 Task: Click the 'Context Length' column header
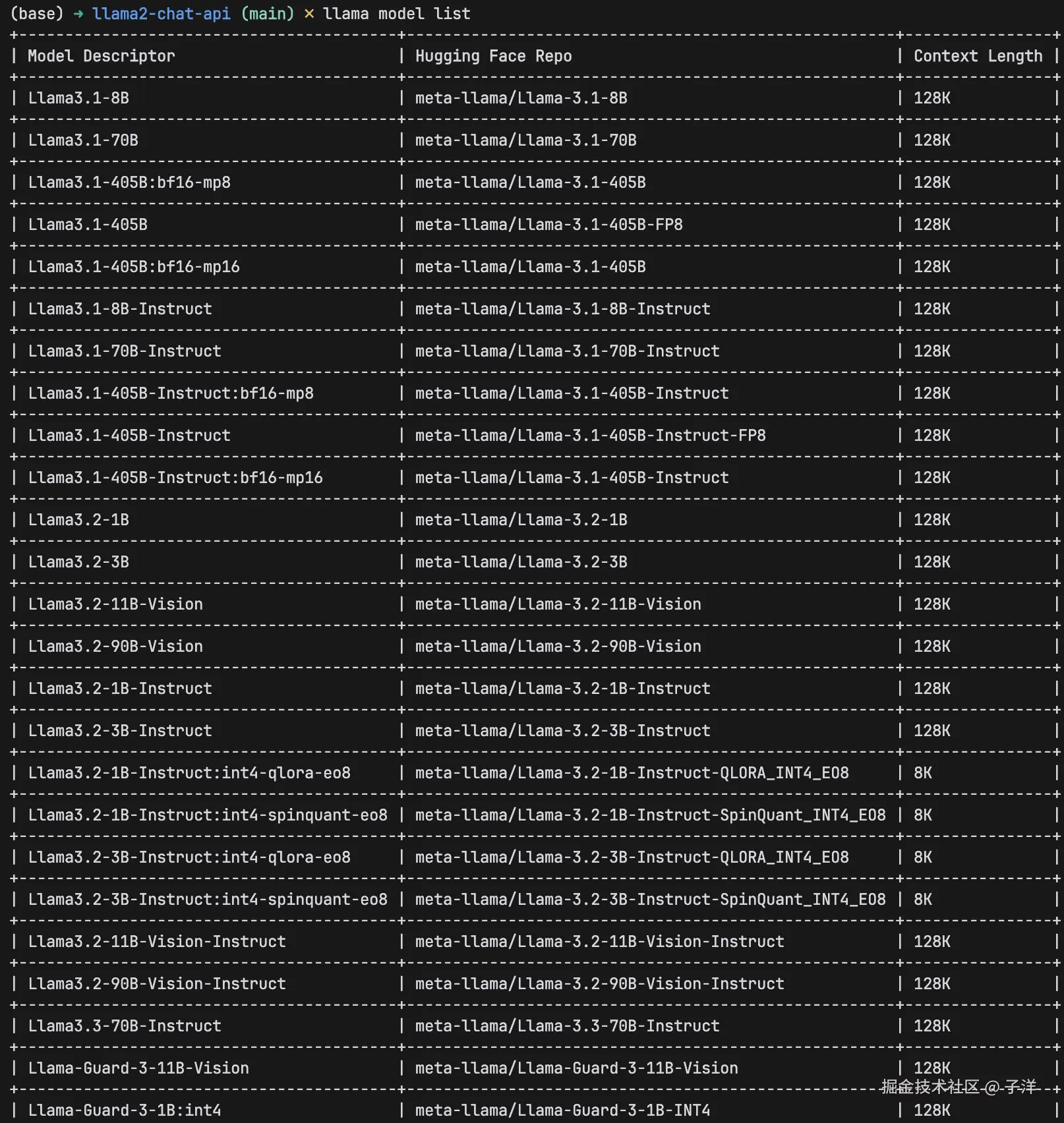tap(978, 56)
